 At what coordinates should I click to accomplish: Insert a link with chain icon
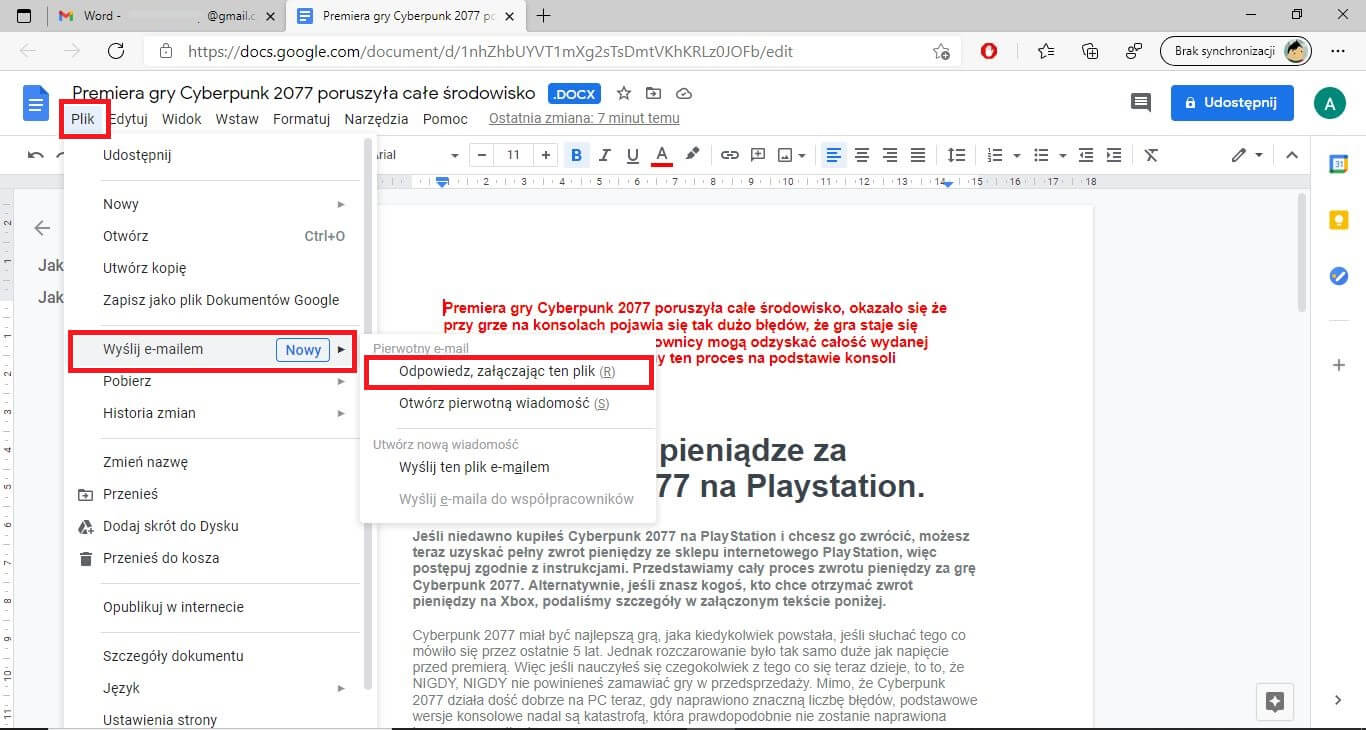click(x=730, y=155)
